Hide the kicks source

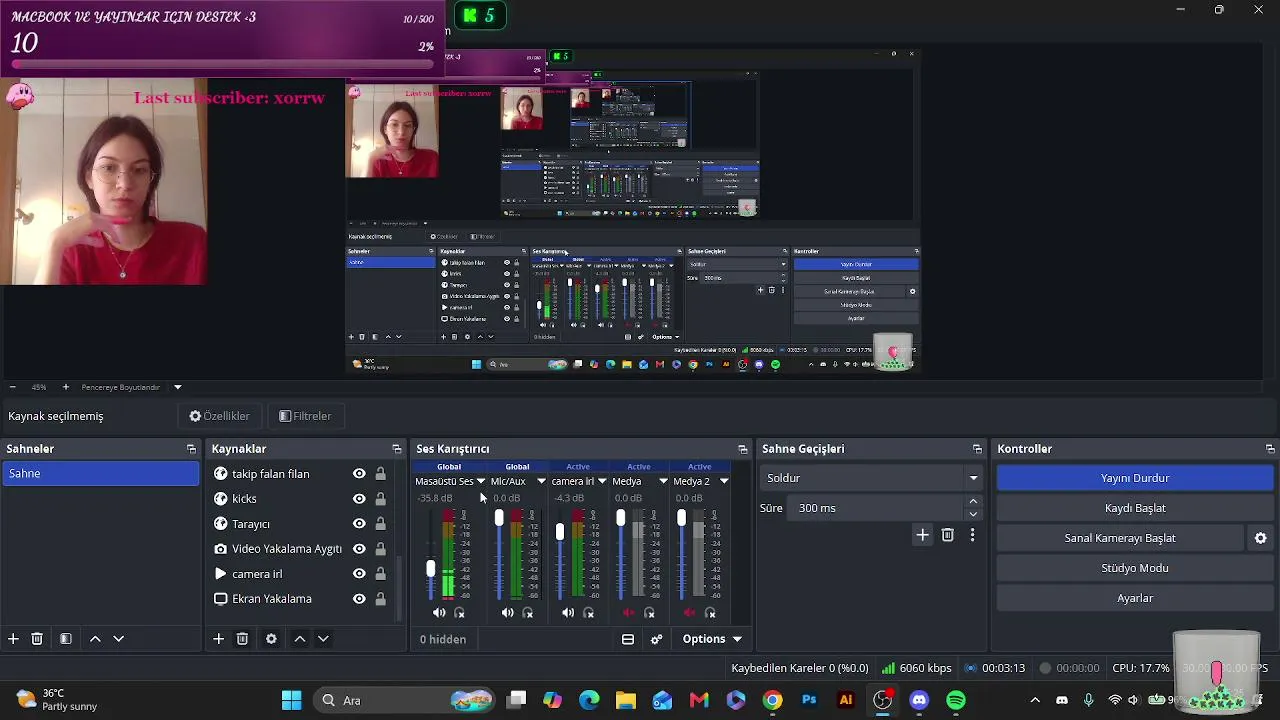point(359,499)
